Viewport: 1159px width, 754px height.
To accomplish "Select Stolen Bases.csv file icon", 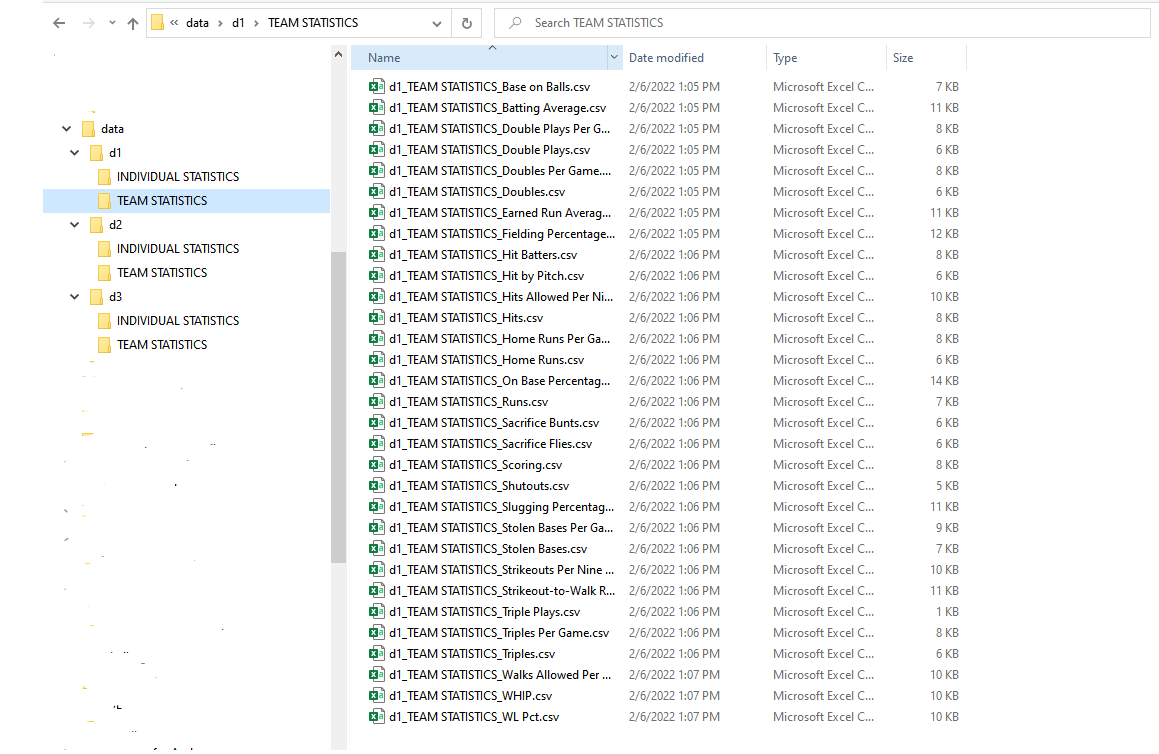I will [377, 549].
